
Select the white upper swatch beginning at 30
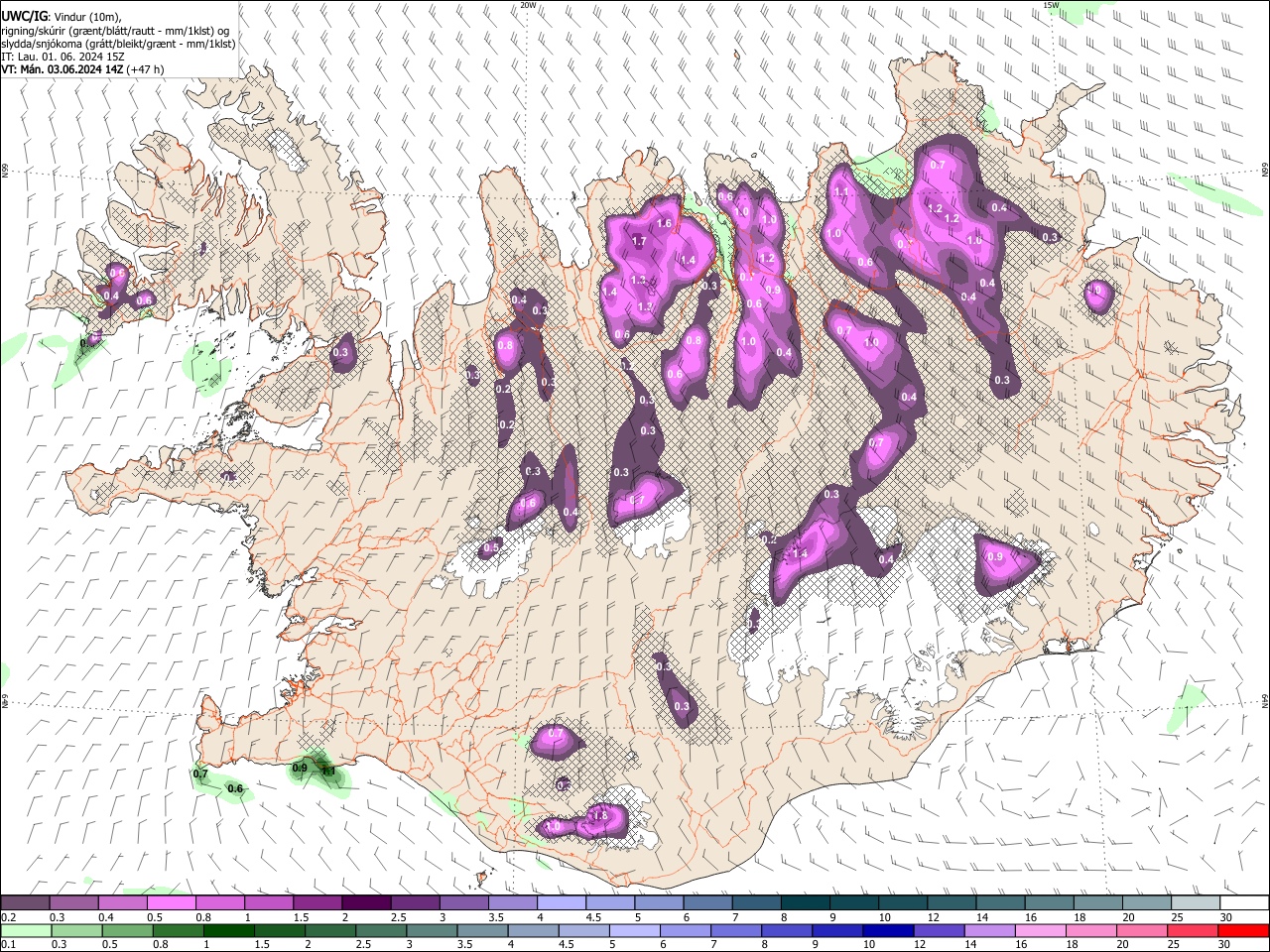[1243, 903]
